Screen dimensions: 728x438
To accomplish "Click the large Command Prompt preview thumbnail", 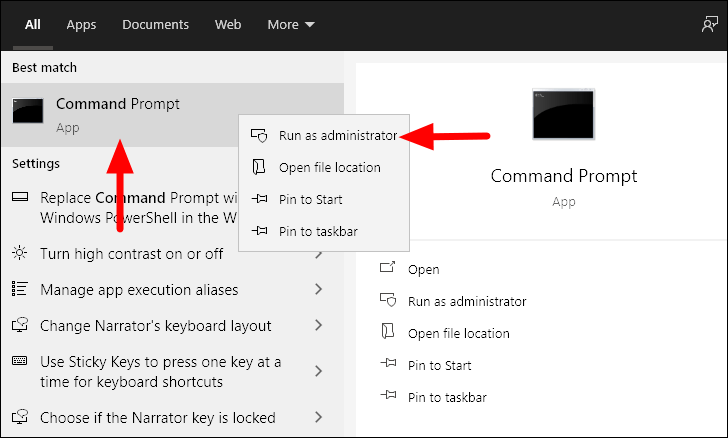I will [x=563, y=114].
